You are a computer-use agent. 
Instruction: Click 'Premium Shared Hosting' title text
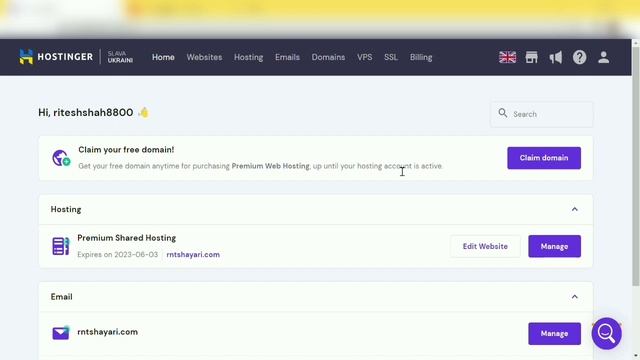pos(127,238)
